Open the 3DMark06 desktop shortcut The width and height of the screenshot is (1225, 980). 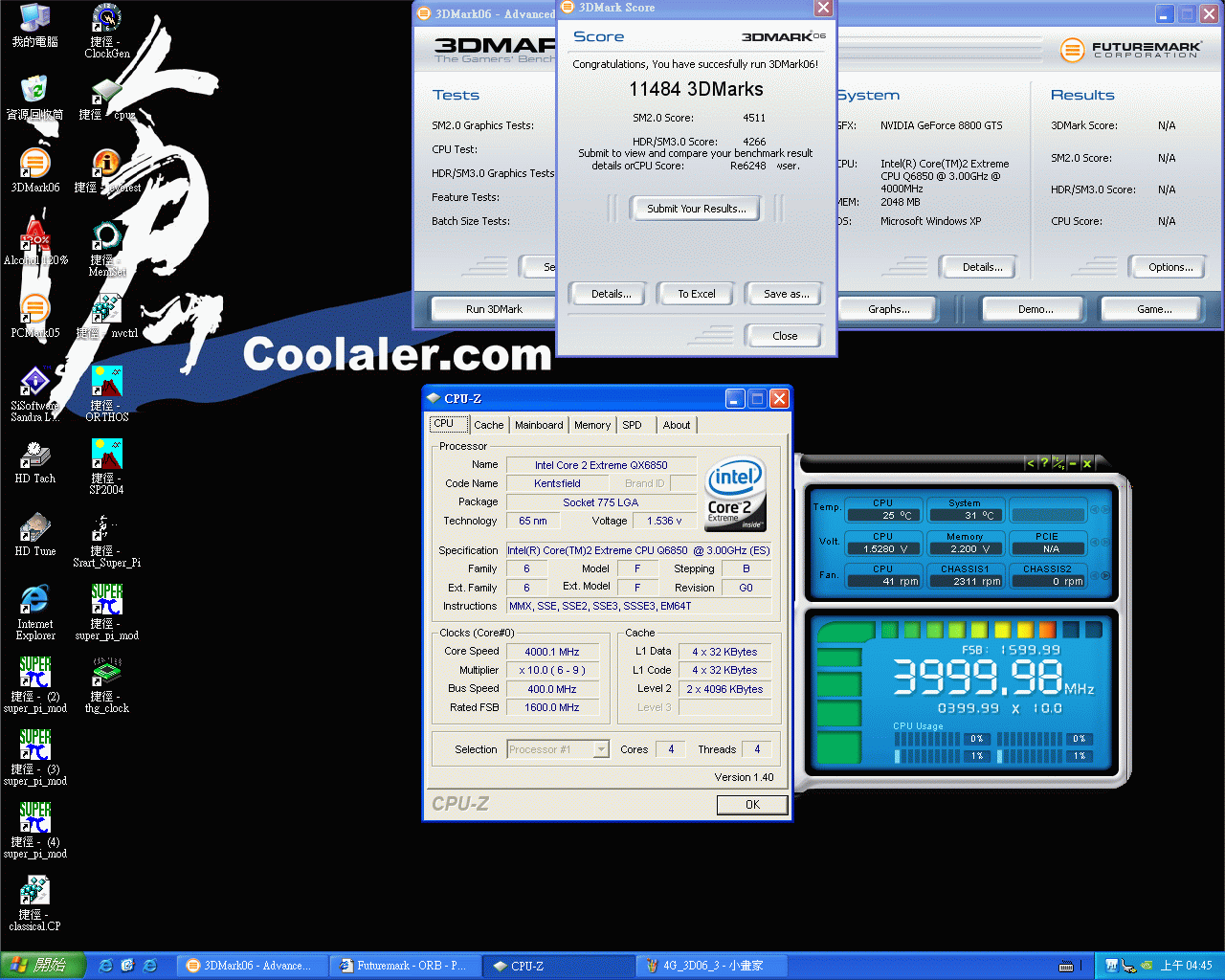34,171
